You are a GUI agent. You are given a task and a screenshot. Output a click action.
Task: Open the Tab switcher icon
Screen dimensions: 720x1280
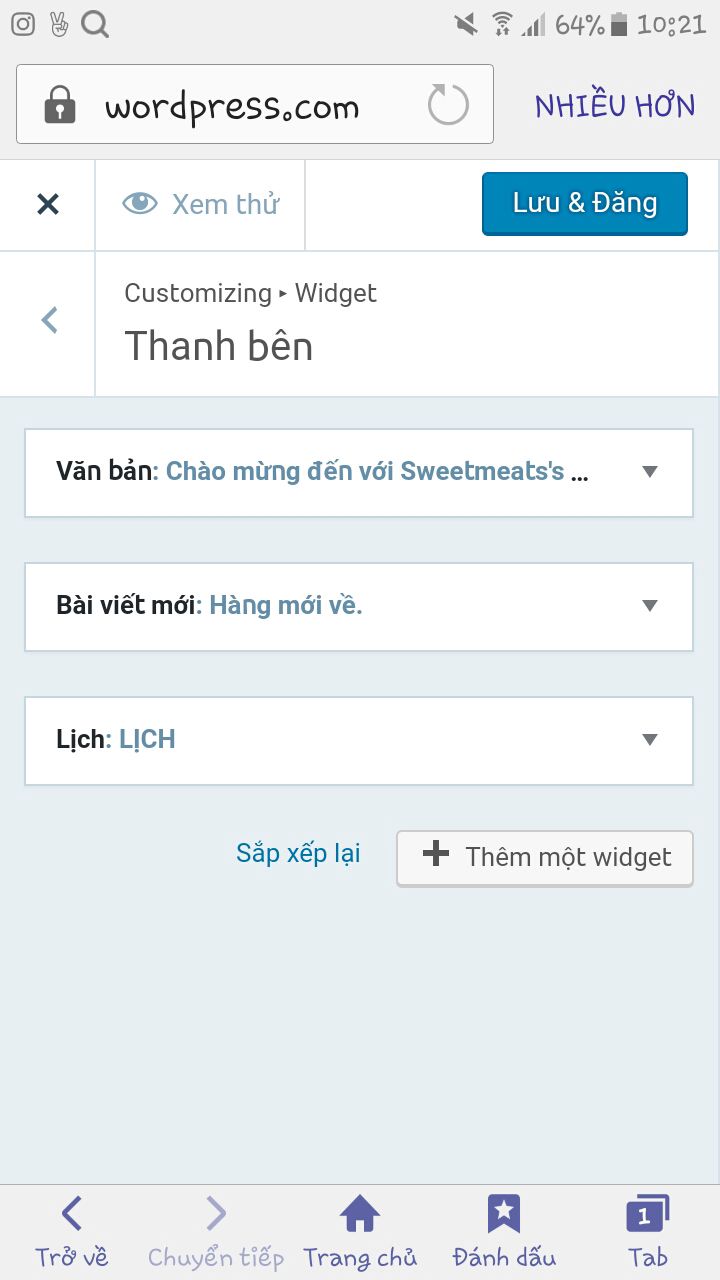point(647,1214)
